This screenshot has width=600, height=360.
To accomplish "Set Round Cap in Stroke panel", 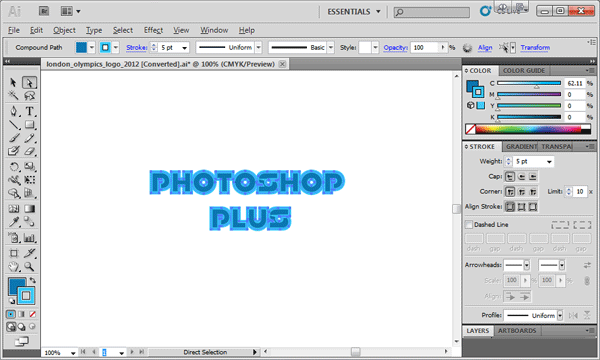I will coord(522,176).
